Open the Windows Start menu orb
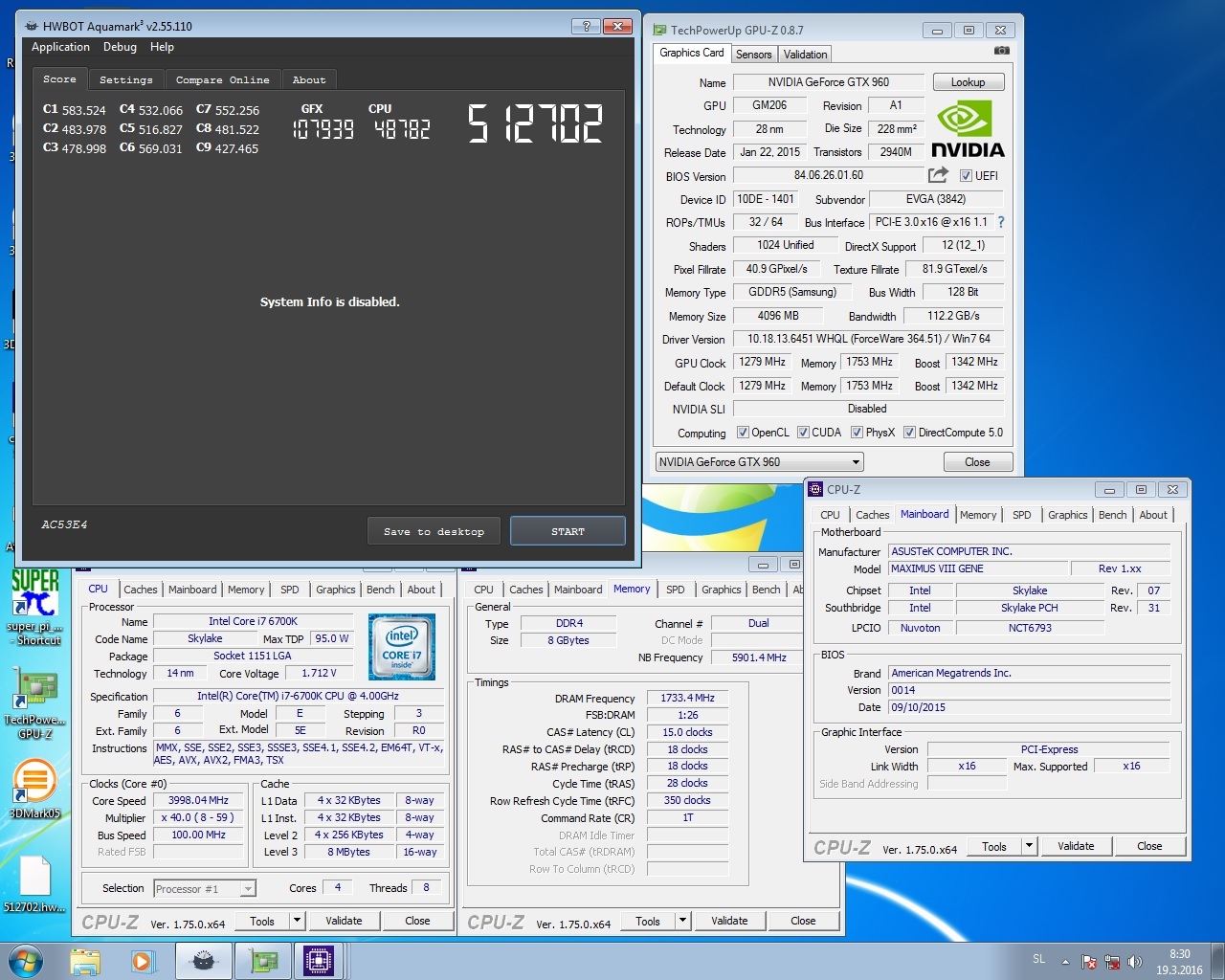The height and width of the screenshot is (980, 1225). click(26, 961)
